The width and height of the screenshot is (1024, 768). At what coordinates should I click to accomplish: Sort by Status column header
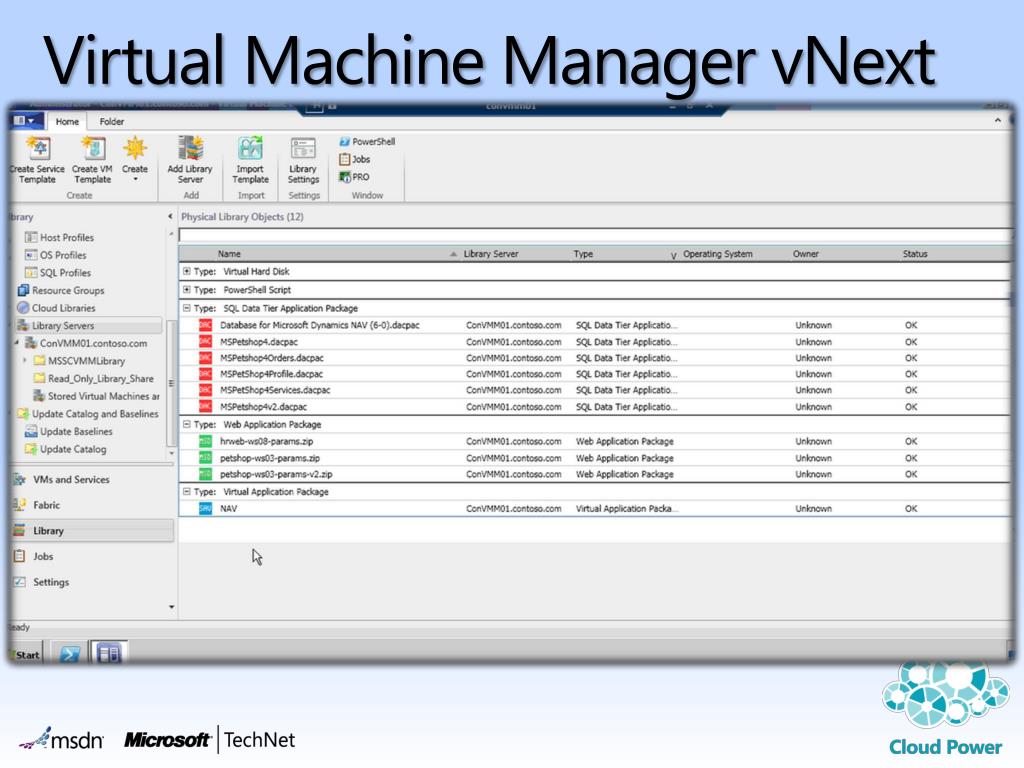click(x=914, y=253)
